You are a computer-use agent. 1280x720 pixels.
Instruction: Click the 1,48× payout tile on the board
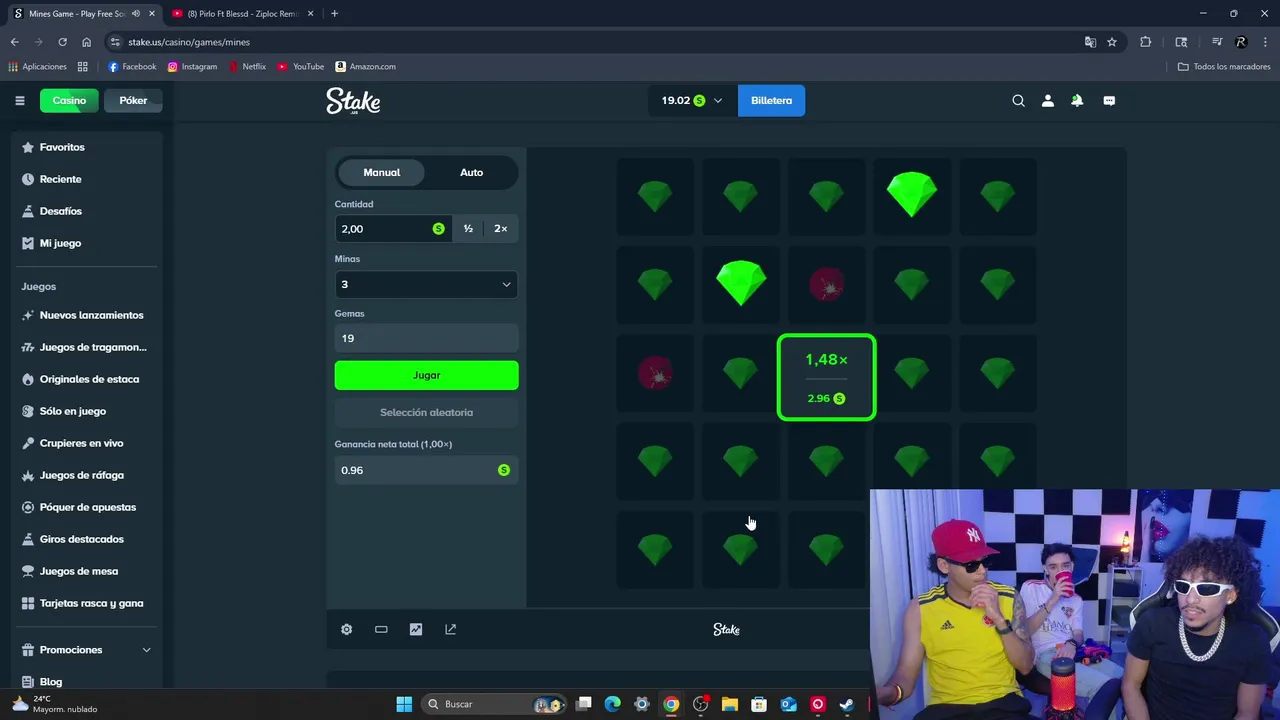coord(826,377)
